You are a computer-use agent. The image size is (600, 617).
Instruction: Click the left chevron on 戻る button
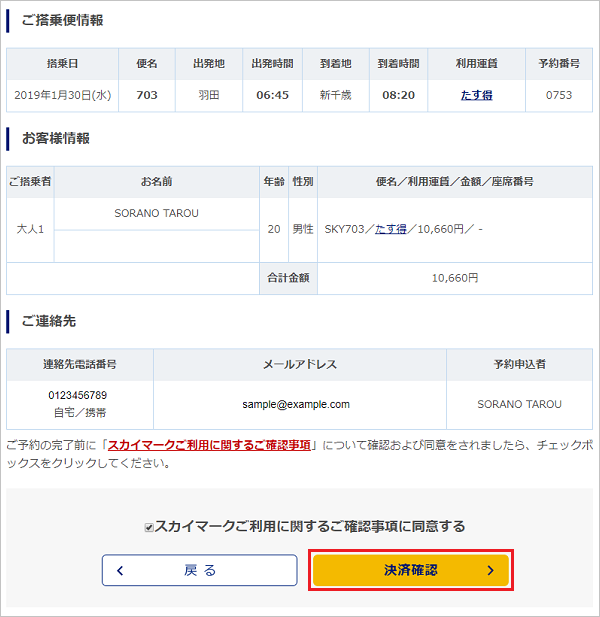(121, 570)
